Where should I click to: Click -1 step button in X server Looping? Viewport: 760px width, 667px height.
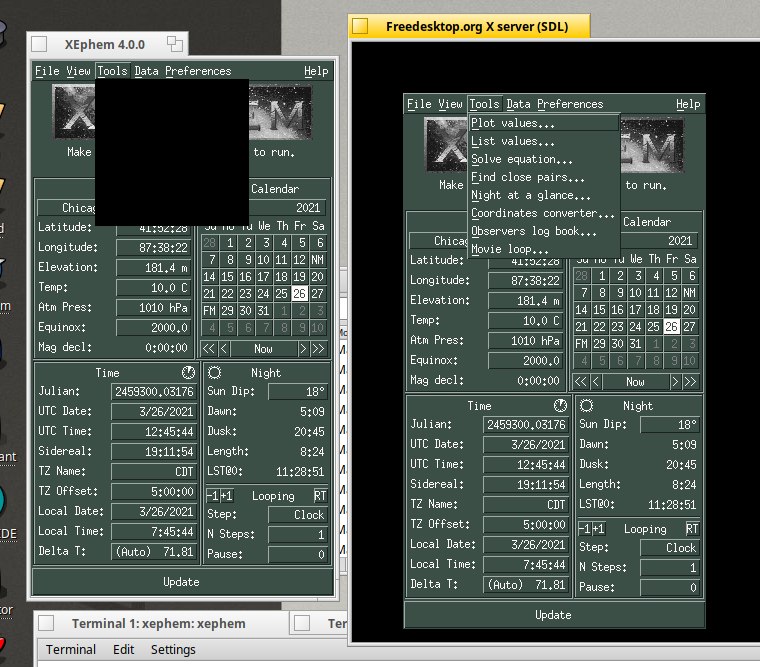click(x=585, y=529)
